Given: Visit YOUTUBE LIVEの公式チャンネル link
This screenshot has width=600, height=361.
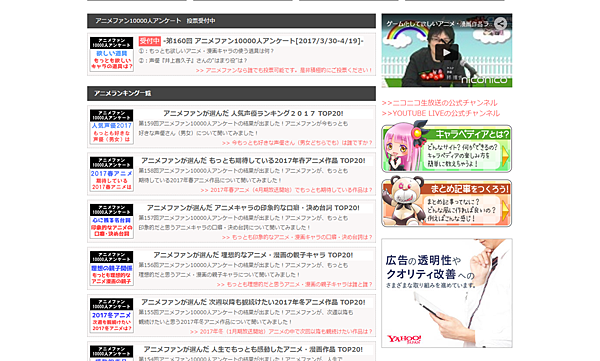Looking at the screenshot, I should pos(441,113).
